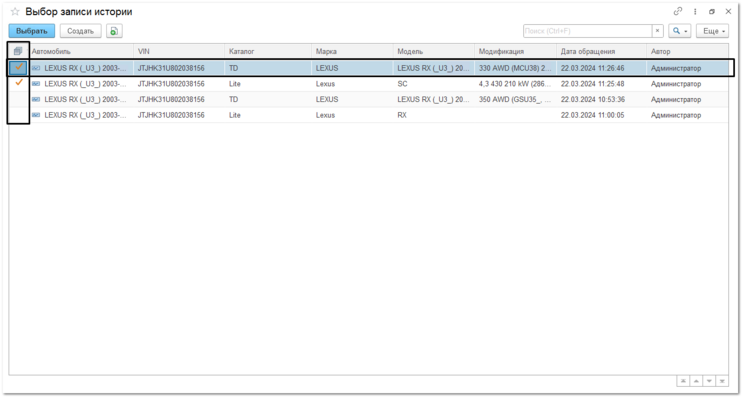Screen dimensions: 743x398
Task: Click the car icon in the 11:25:48 row
Action: click(36, 84)
